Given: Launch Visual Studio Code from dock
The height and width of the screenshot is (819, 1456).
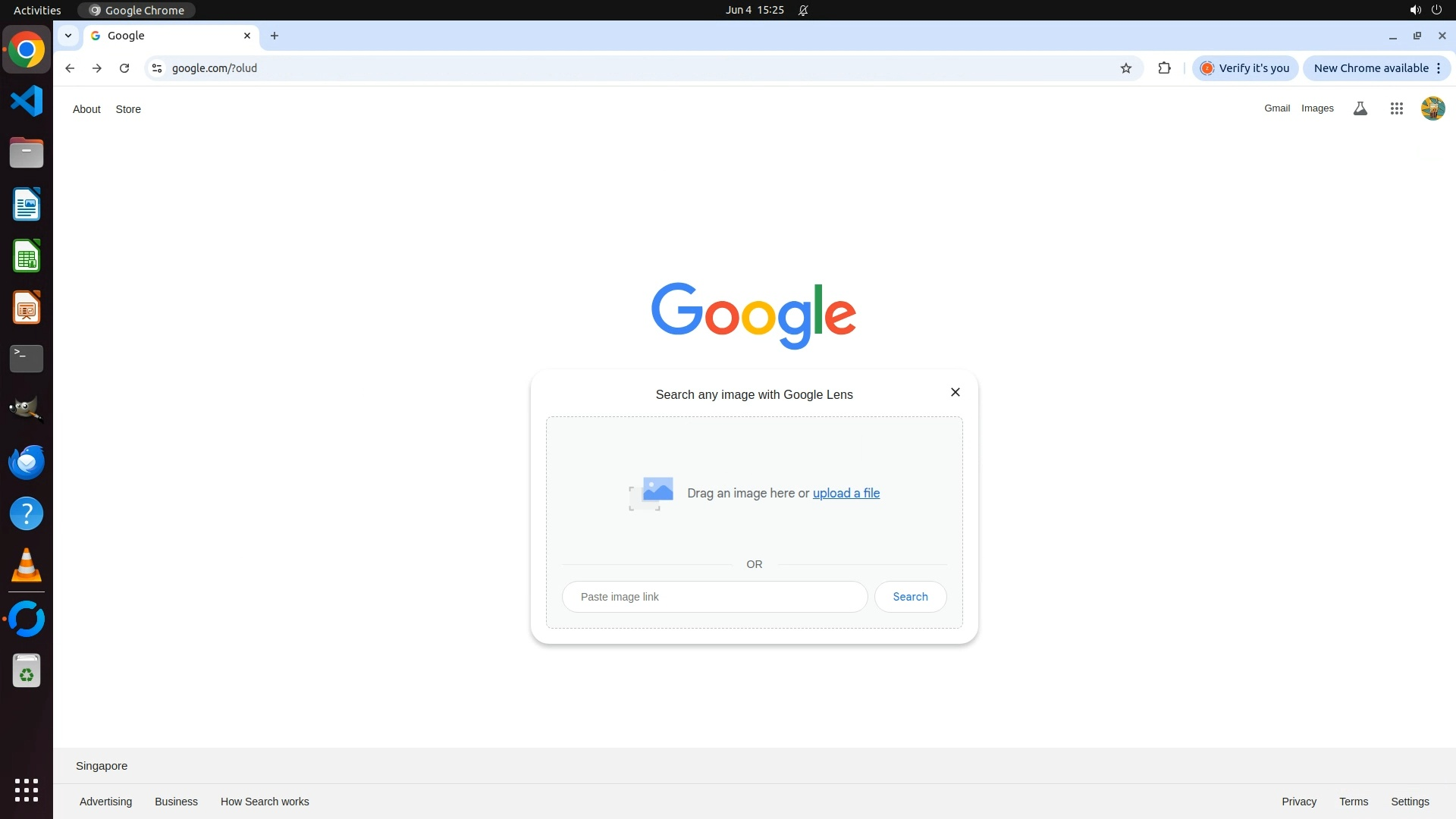Looking at the screenshot, I should 27,101.
